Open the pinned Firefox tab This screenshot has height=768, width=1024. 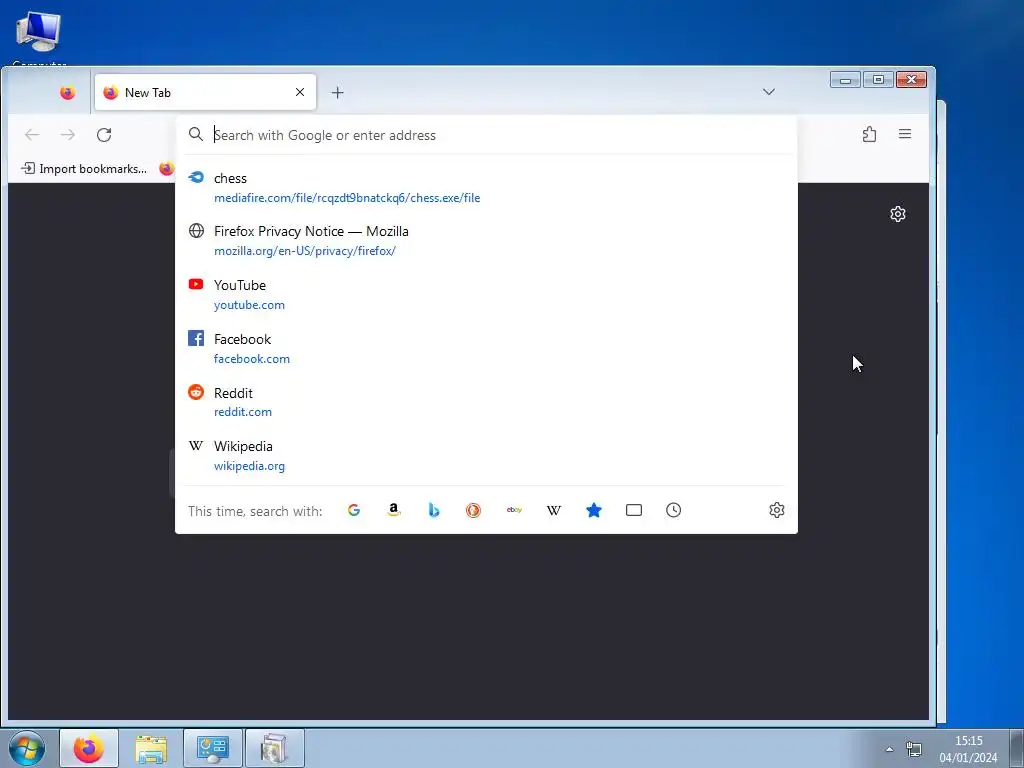(67, 93)
